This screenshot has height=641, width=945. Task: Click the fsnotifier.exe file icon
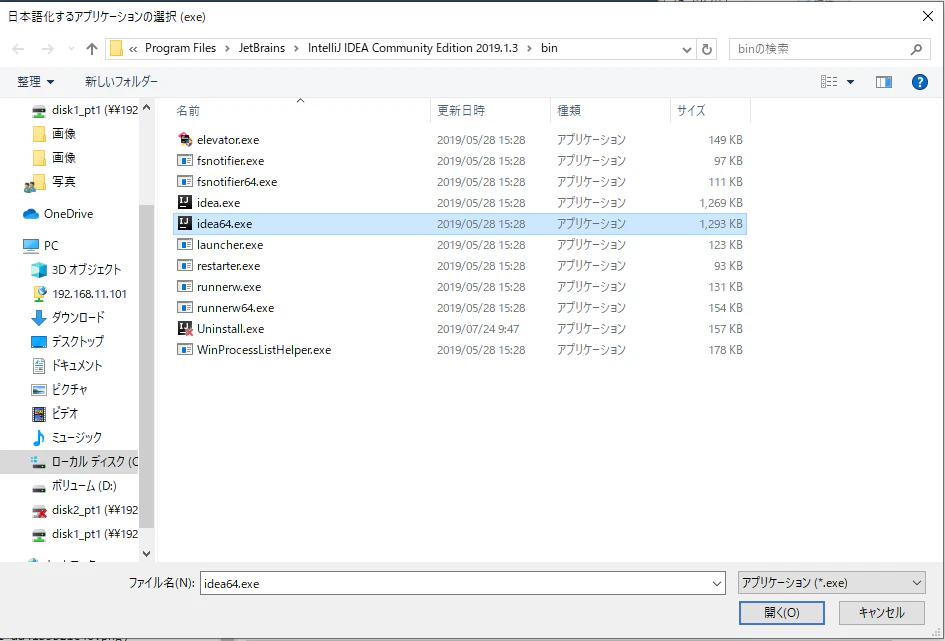point(184,161)
